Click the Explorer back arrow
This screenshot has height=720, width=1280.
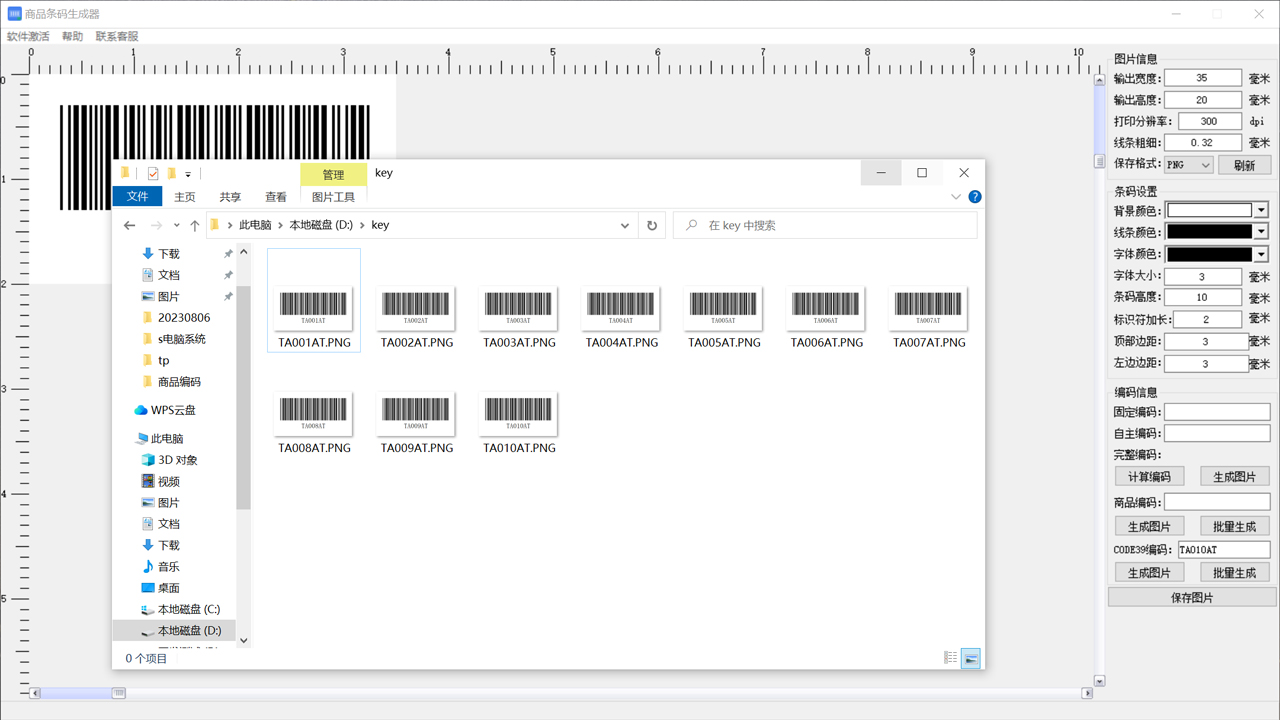pyautogui.click(x=129, y=226)
